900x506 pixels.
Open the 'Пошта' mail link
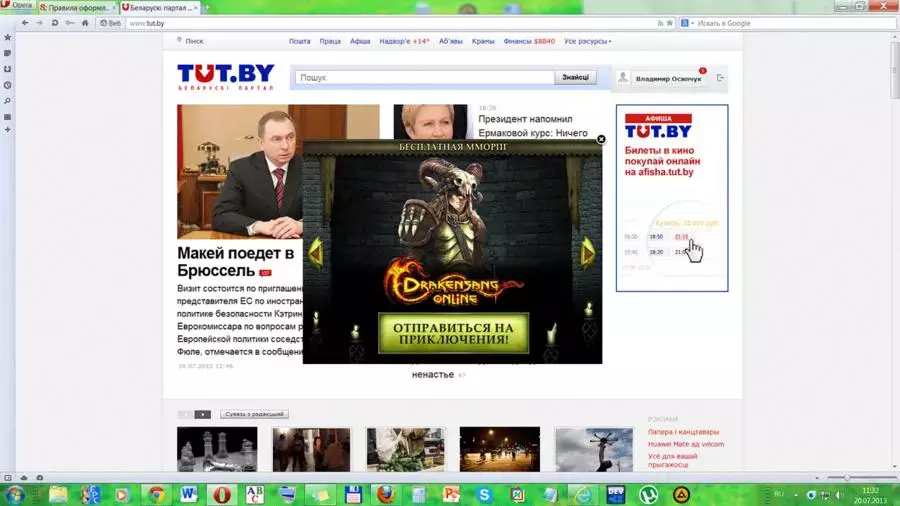[299, 41]
